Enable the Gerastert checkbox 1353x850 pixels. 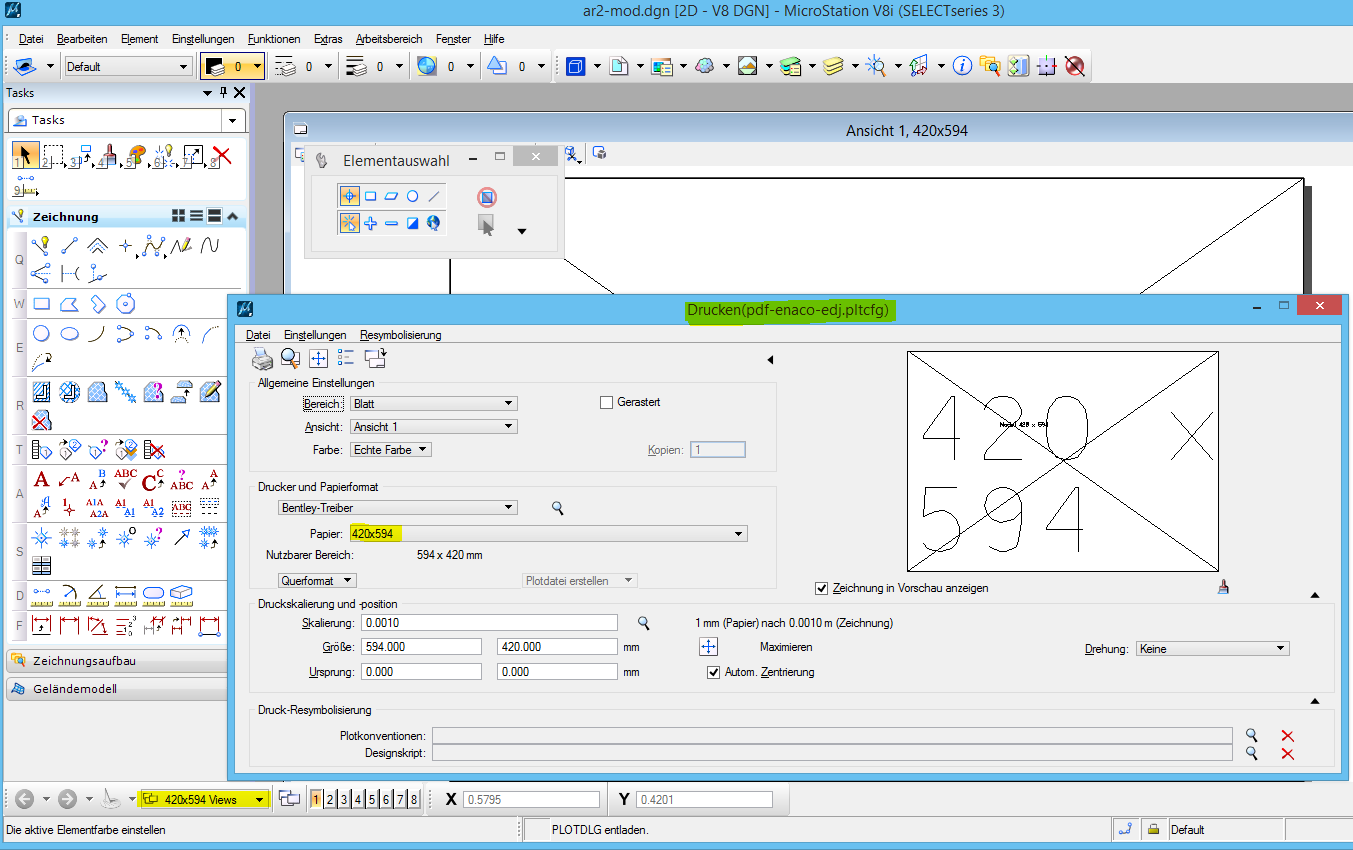[606, 402]
